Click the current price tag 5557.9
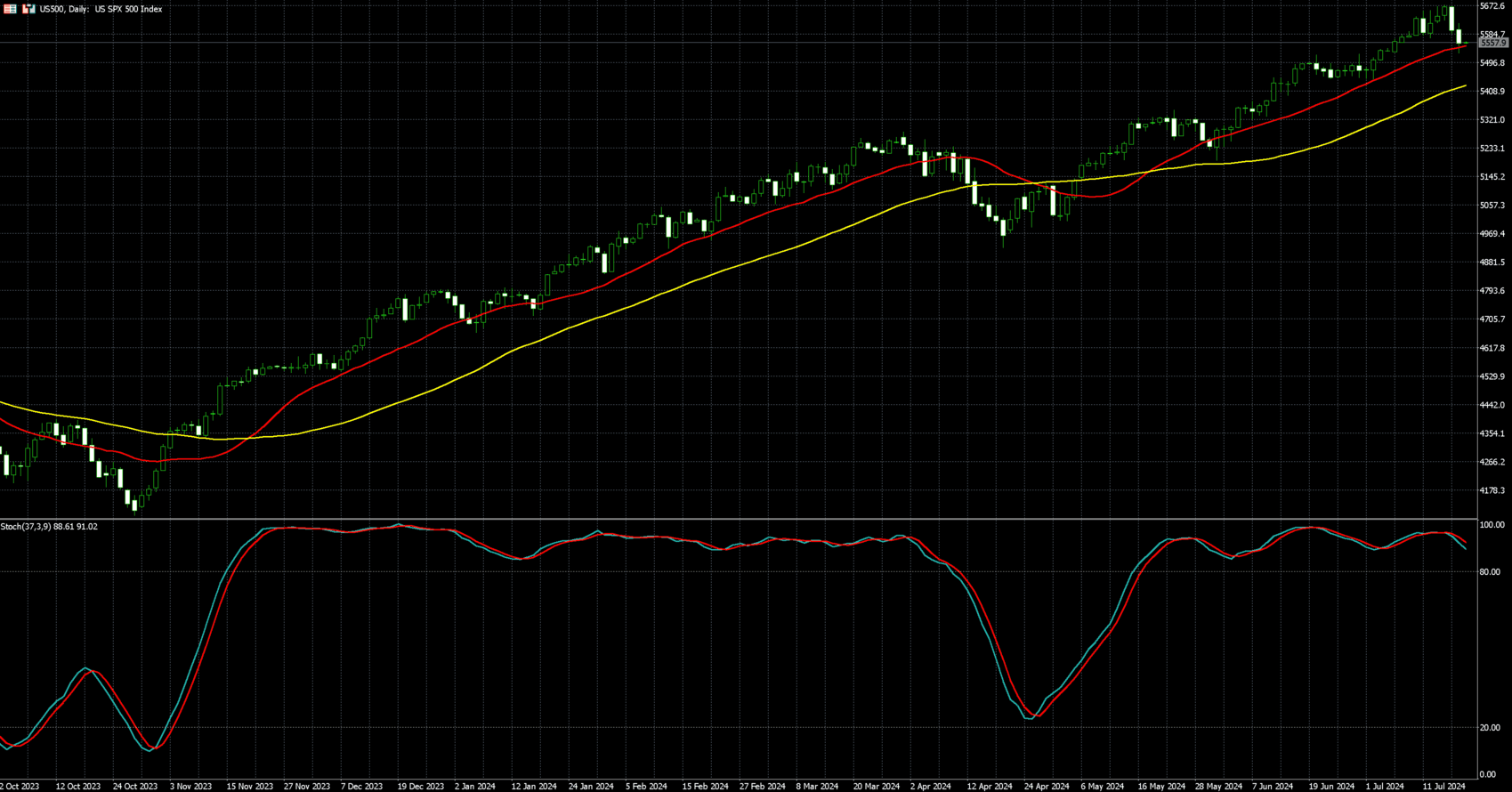1512x792 pixels. pos(1493,43)
